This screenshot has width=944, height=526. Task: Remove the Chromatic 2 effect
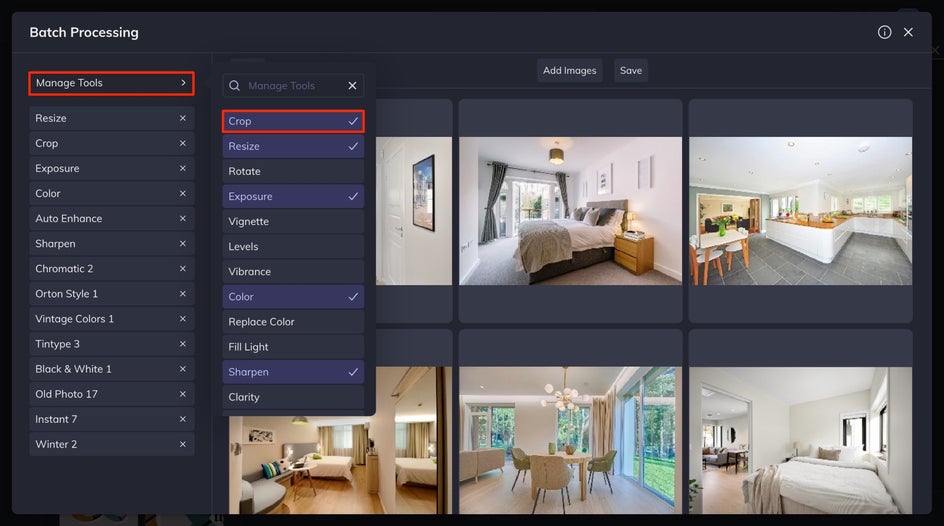[x=182, y=268]
